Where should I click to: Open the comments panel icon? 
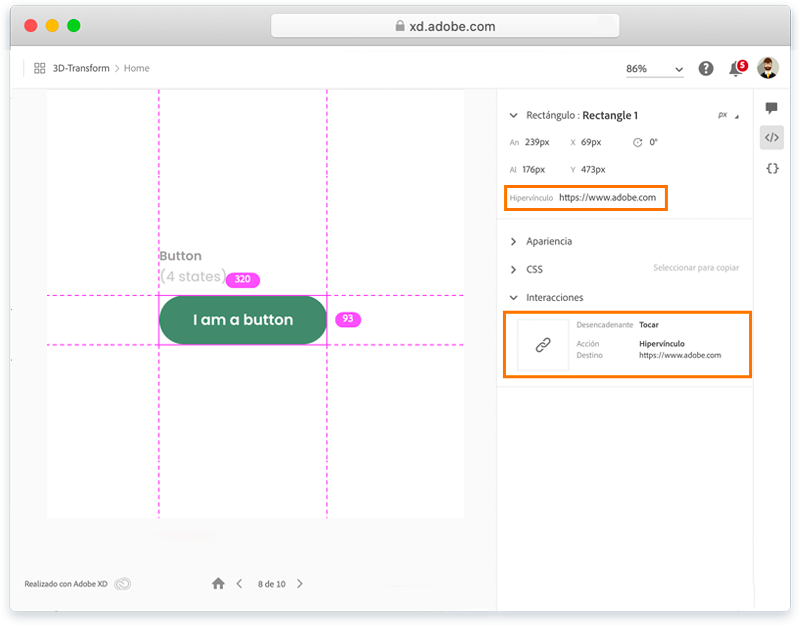click(772, 108)
